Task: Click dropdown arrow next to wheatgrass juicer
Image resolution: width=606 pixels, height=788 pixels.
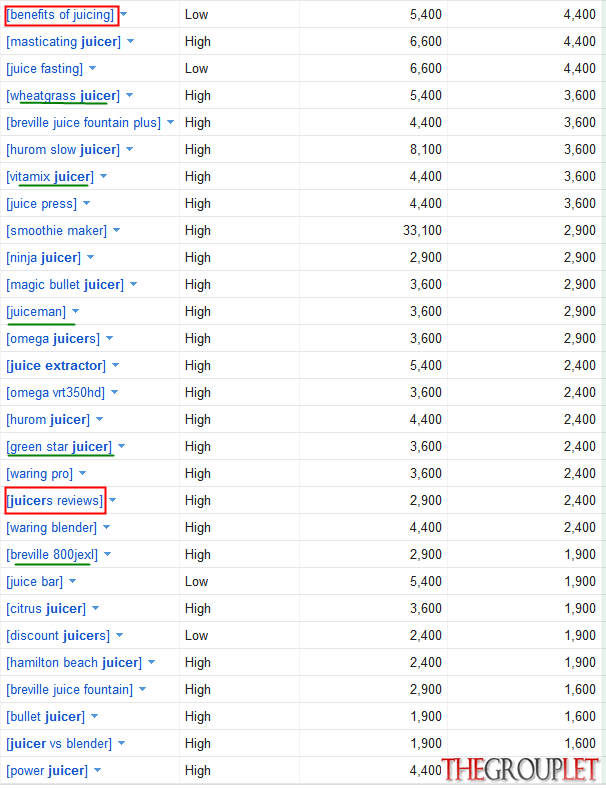Action: click(x=130, y=95)
